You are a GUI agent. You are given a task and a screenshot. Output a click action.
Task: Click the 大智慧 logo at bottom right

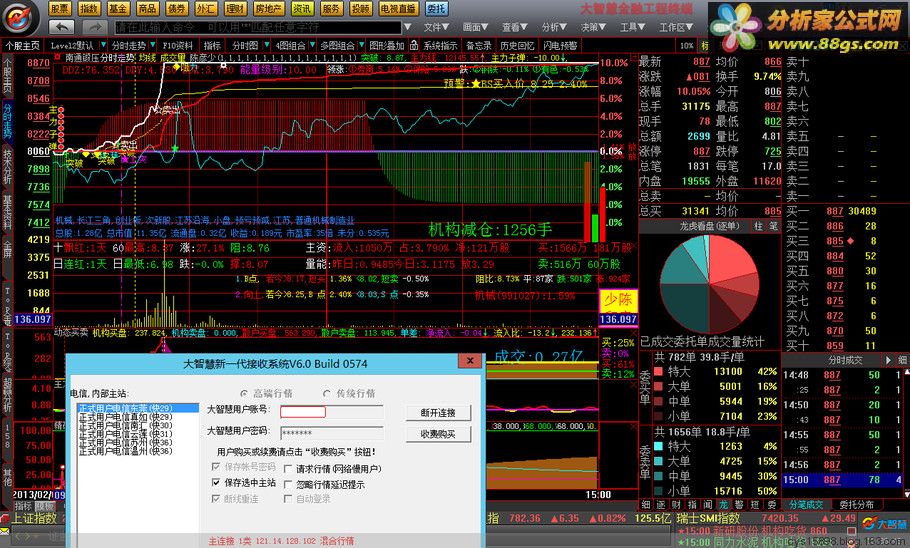pyautogui.click(x=884, y=524)
